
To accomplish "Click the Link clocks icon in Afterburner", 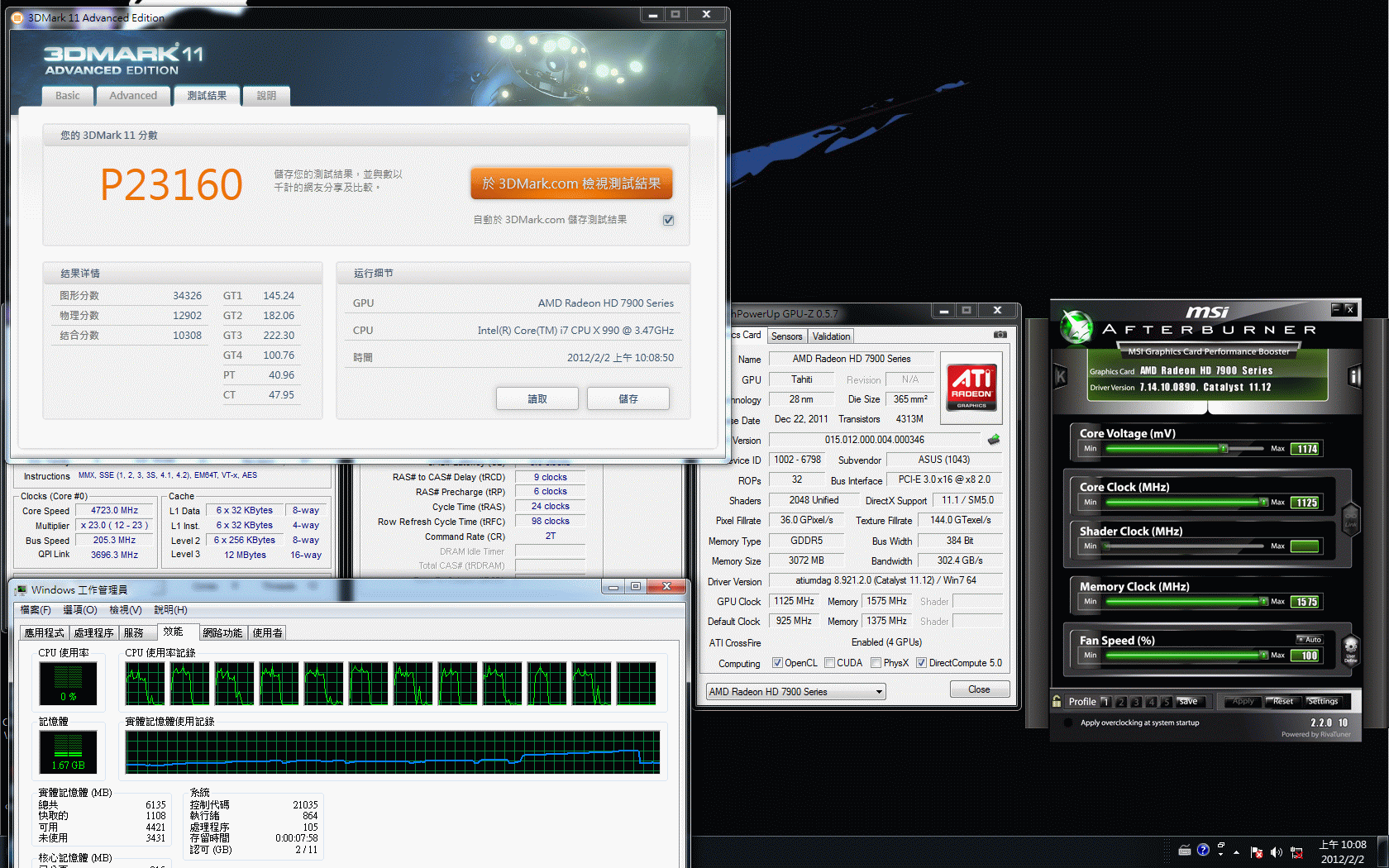I will pyautogui.click(x=1350, y=520).
